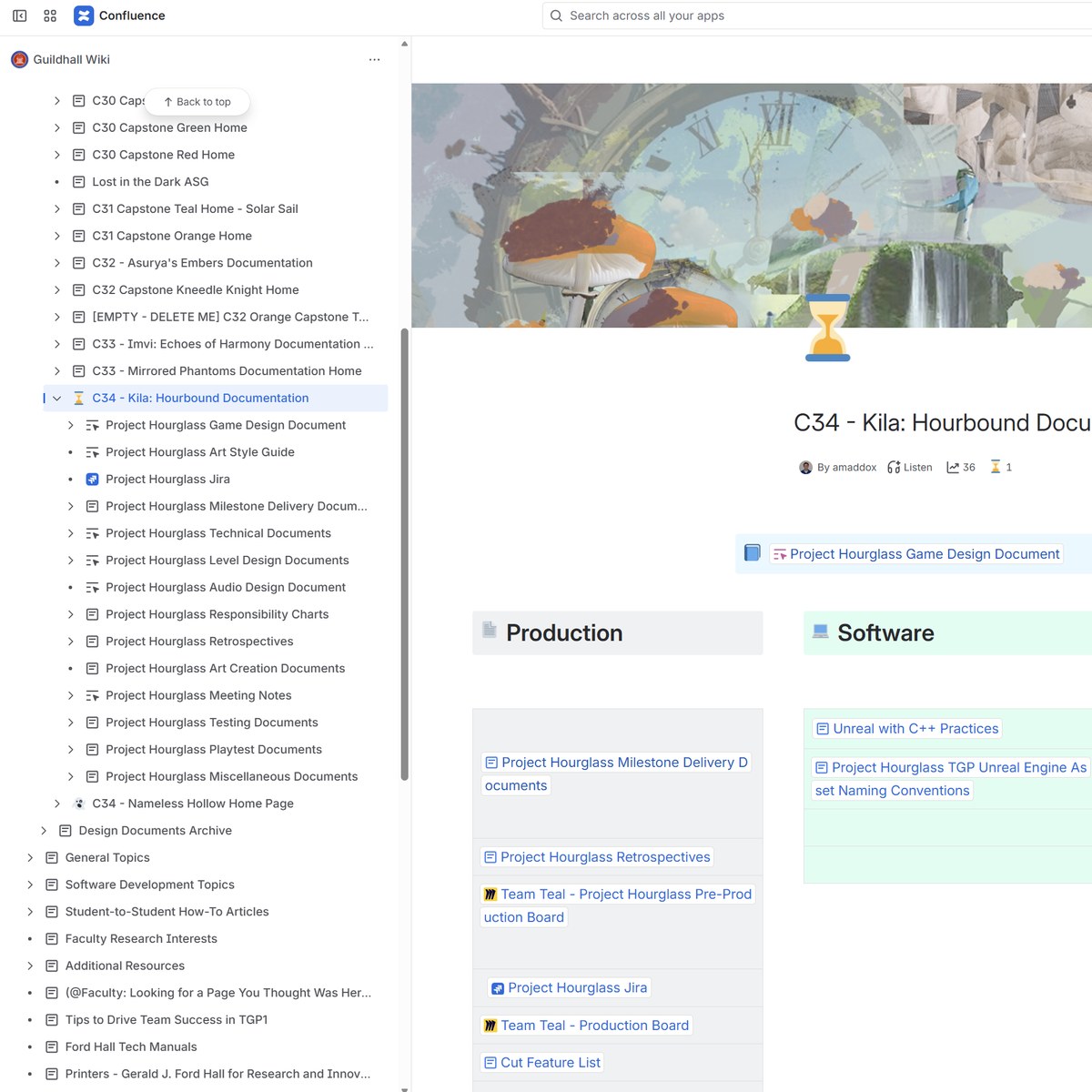
Task: Expand the General Topics section
Action: click(30, 858)
